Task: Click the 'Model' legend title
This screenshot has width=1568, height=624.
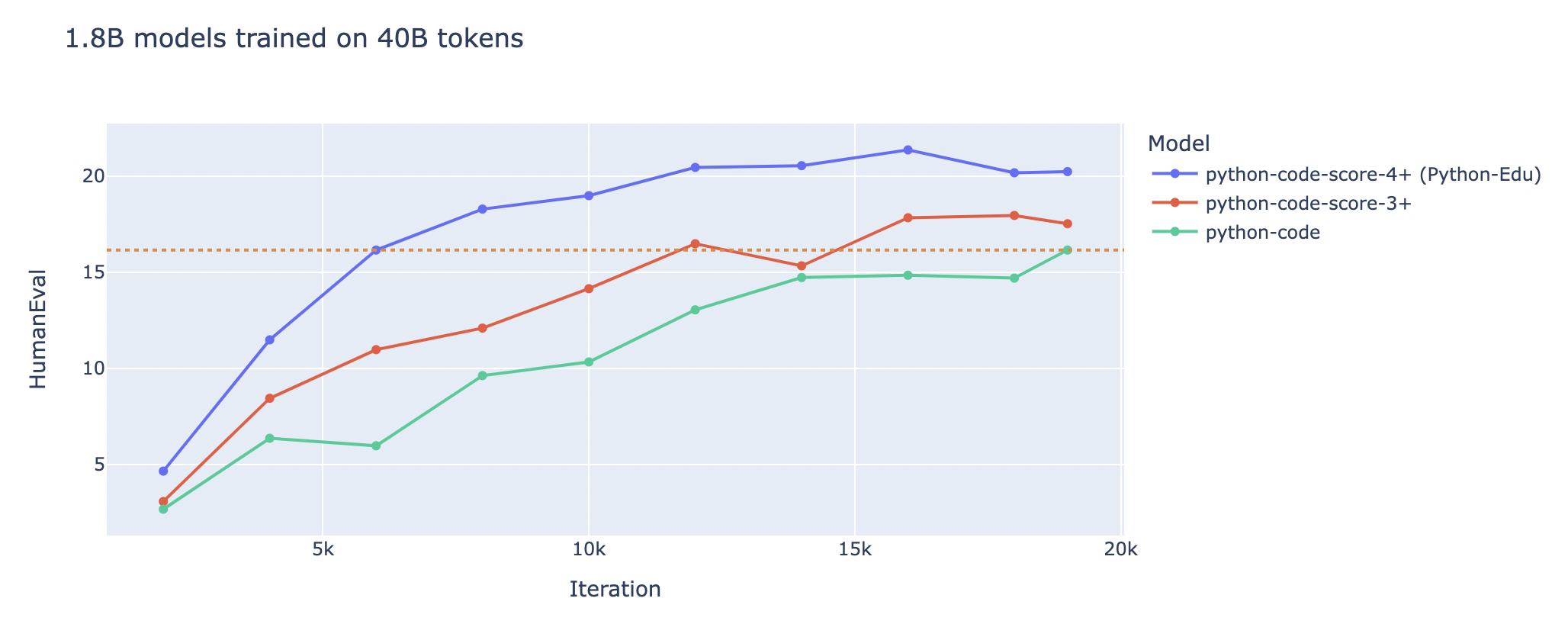Action: pyautogui.click(x=1180, y=143)
